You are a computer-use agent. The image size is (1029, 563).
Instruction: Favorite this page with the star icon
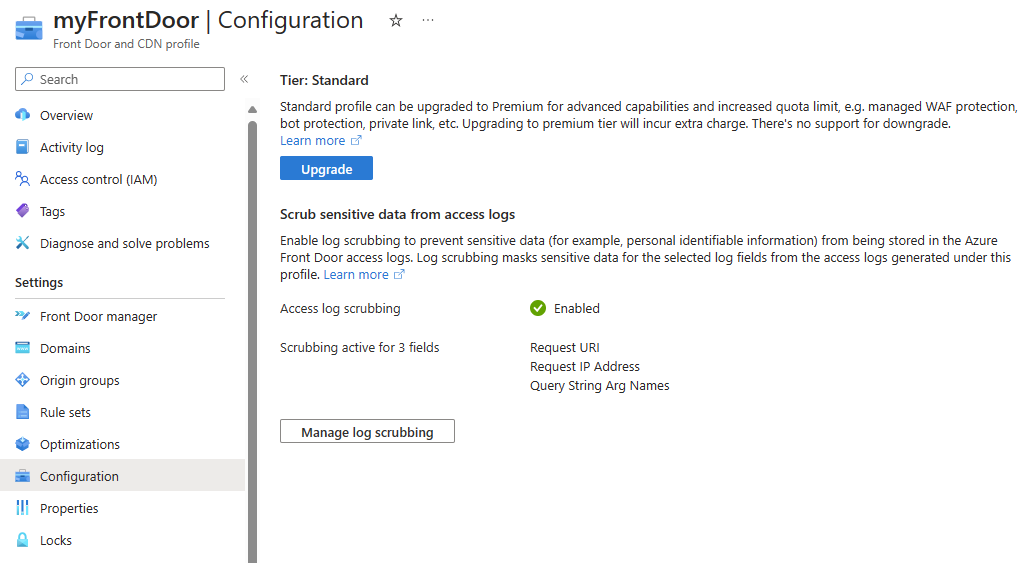pos(396,21)
